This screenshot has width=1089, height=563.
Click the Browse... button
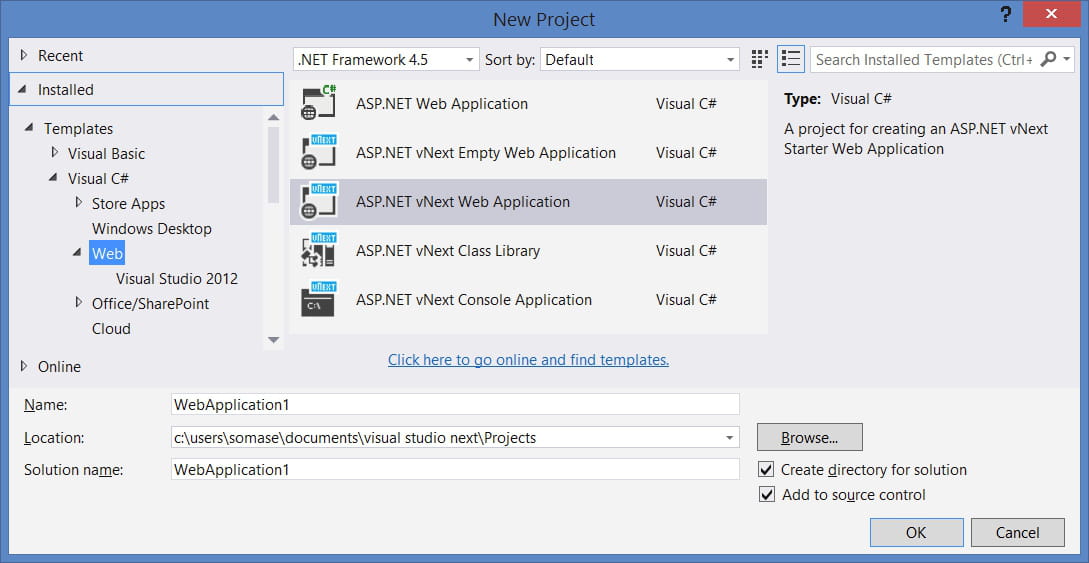(810, 437)
